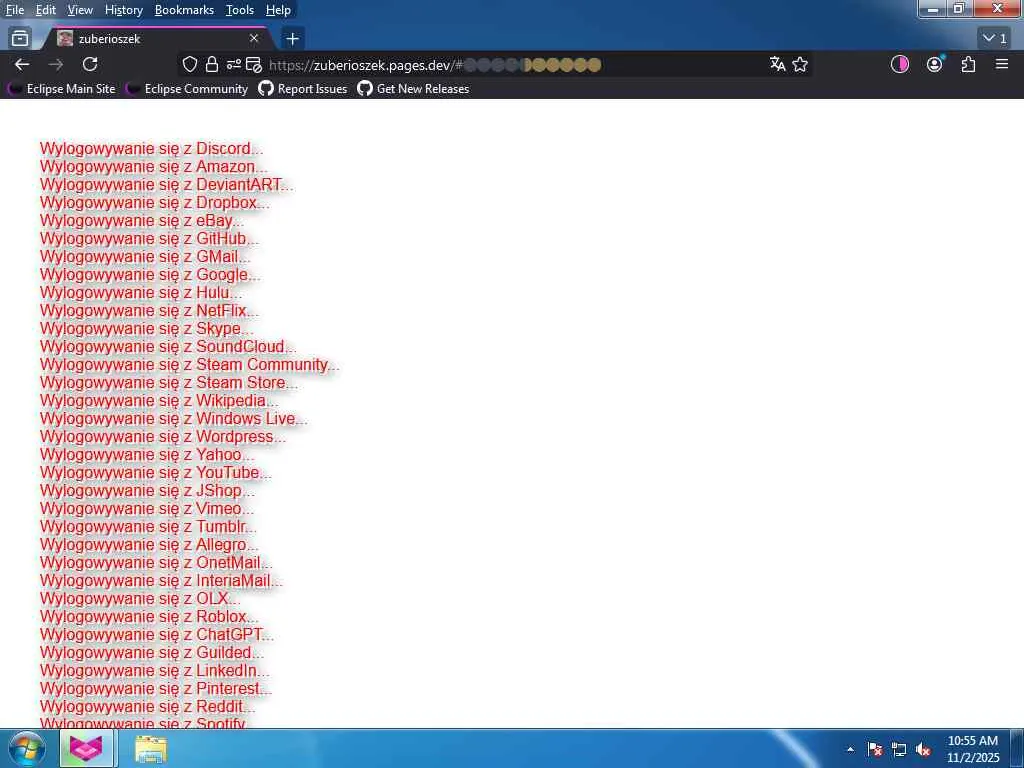The width and height of the screenshot is (1024, 768).
Task: Open the Tools menu
Action: point(240,10)
